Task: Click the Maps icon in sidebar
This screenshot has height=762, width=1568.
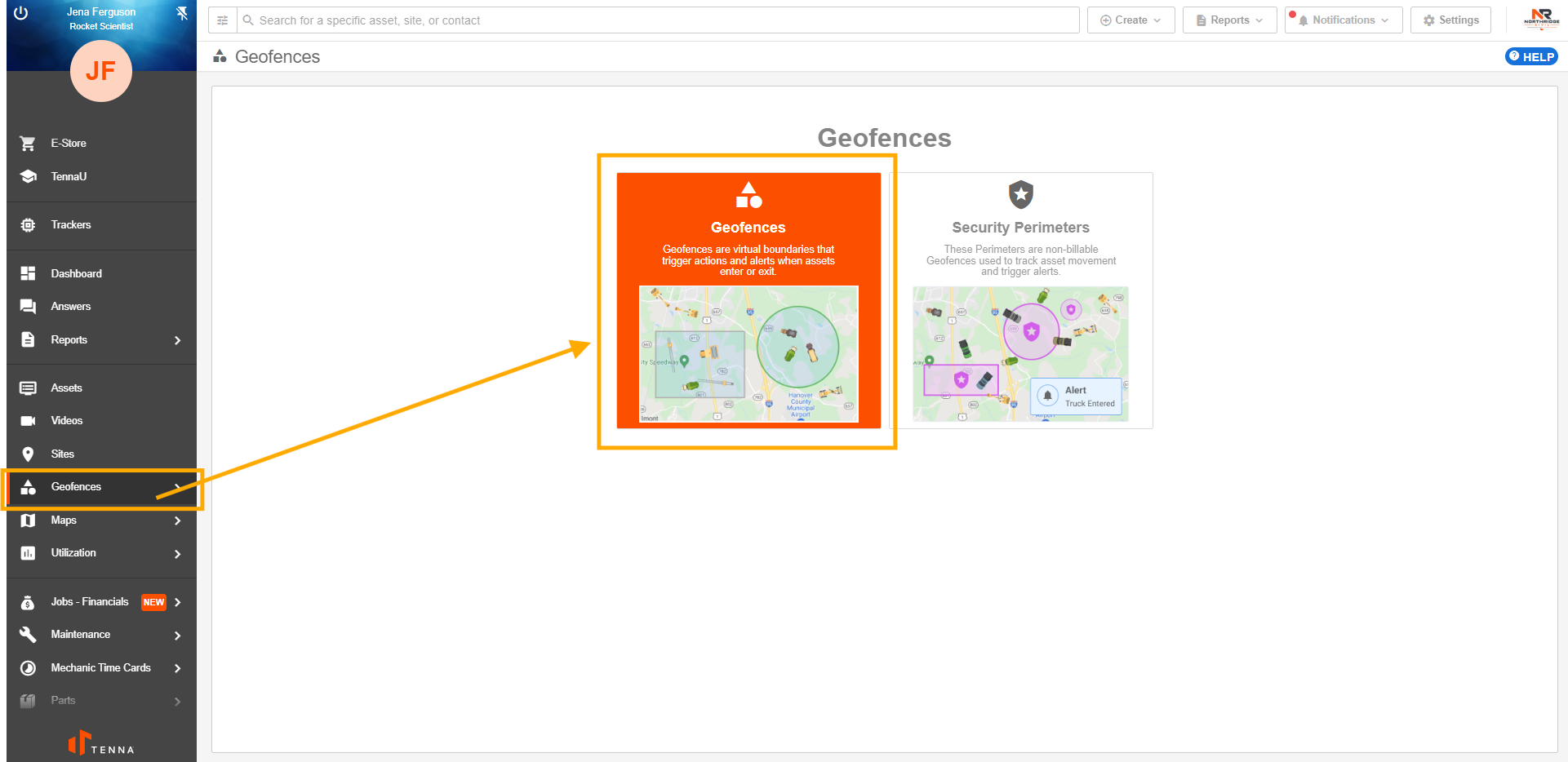Action: pos(28,521)
